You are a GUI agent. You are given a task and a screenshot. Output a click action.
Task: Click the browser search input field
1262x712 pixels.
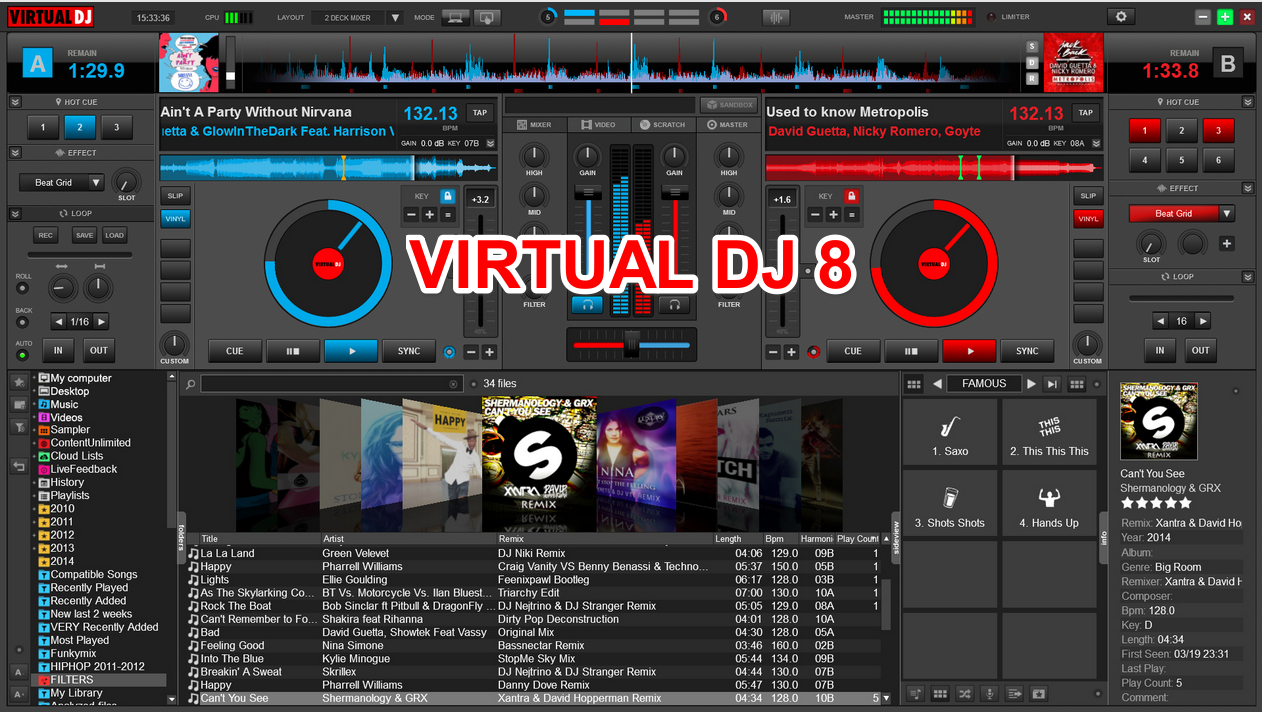tap(332, 384)
